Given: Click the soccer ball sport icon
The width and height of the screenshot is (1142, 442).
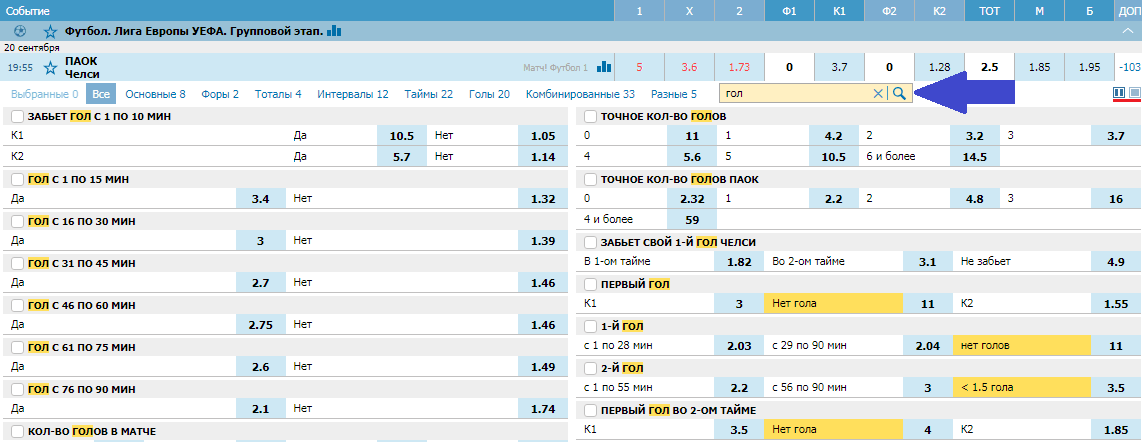Looking at the screenshot, I should click(20, 31).
